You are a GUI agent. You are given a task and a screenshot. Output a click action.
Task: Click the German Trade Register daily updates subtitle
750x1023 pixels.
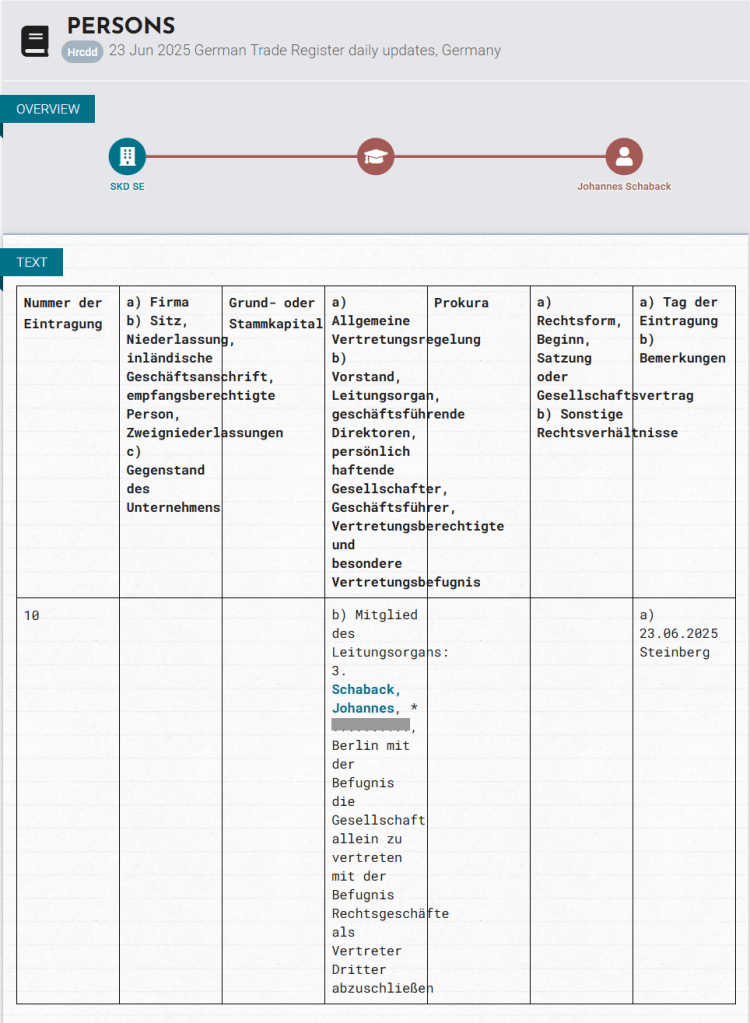click(305, 50)
